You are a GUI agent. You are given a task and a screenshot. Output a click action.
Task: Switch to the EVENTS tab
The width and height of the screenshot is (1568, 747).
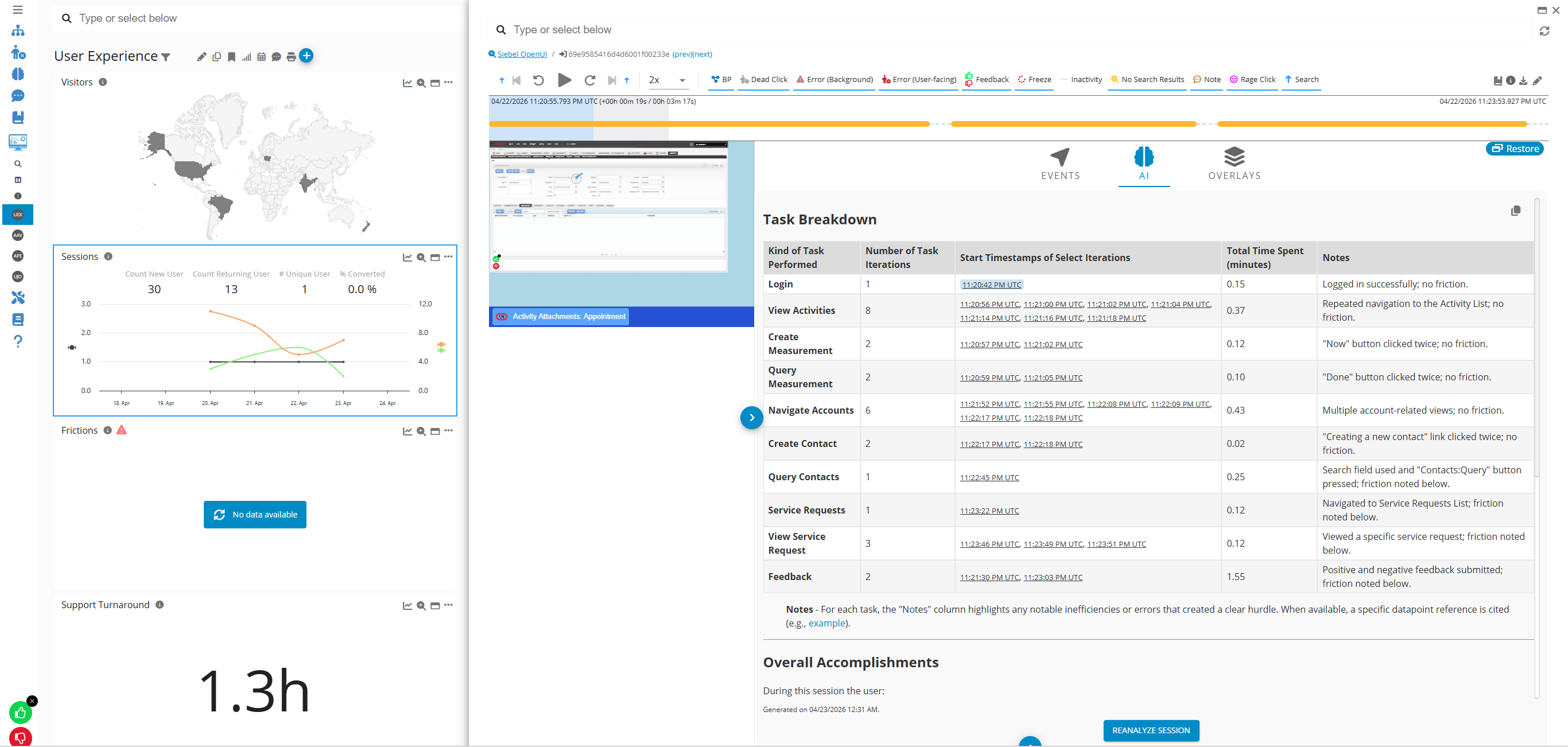(1059, 164)
